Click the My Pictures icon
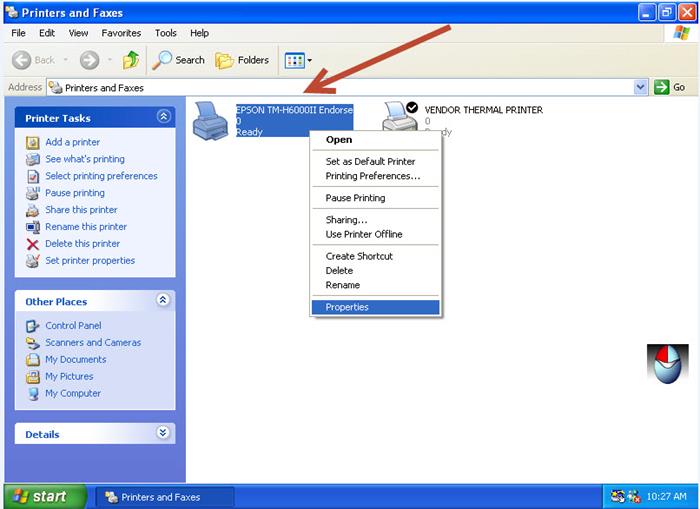700x509 pixels. tap(33, 377)
